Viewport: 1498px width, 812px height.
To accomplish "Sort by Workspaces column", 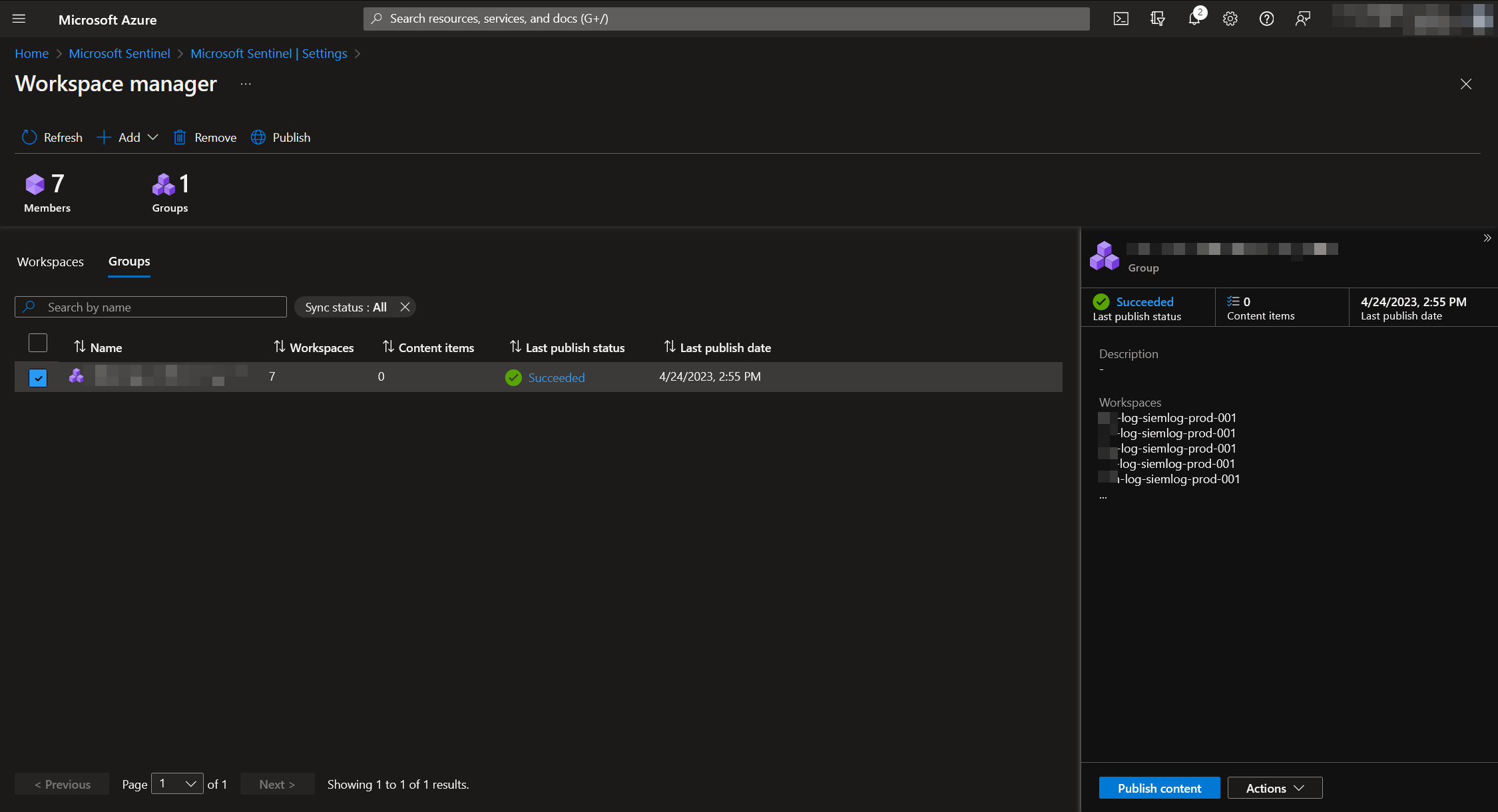I will pyautogui.click(x=314, y=347).
